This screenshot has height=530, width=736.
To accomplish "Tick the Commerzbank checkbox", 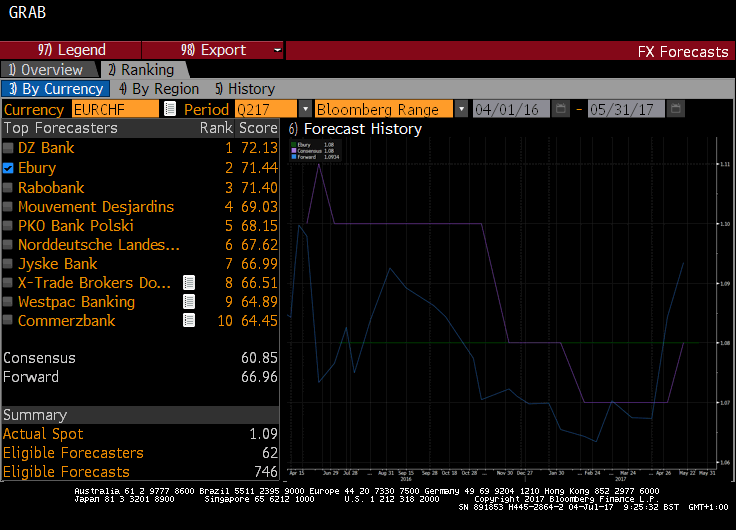I will [x=8, y=321].
